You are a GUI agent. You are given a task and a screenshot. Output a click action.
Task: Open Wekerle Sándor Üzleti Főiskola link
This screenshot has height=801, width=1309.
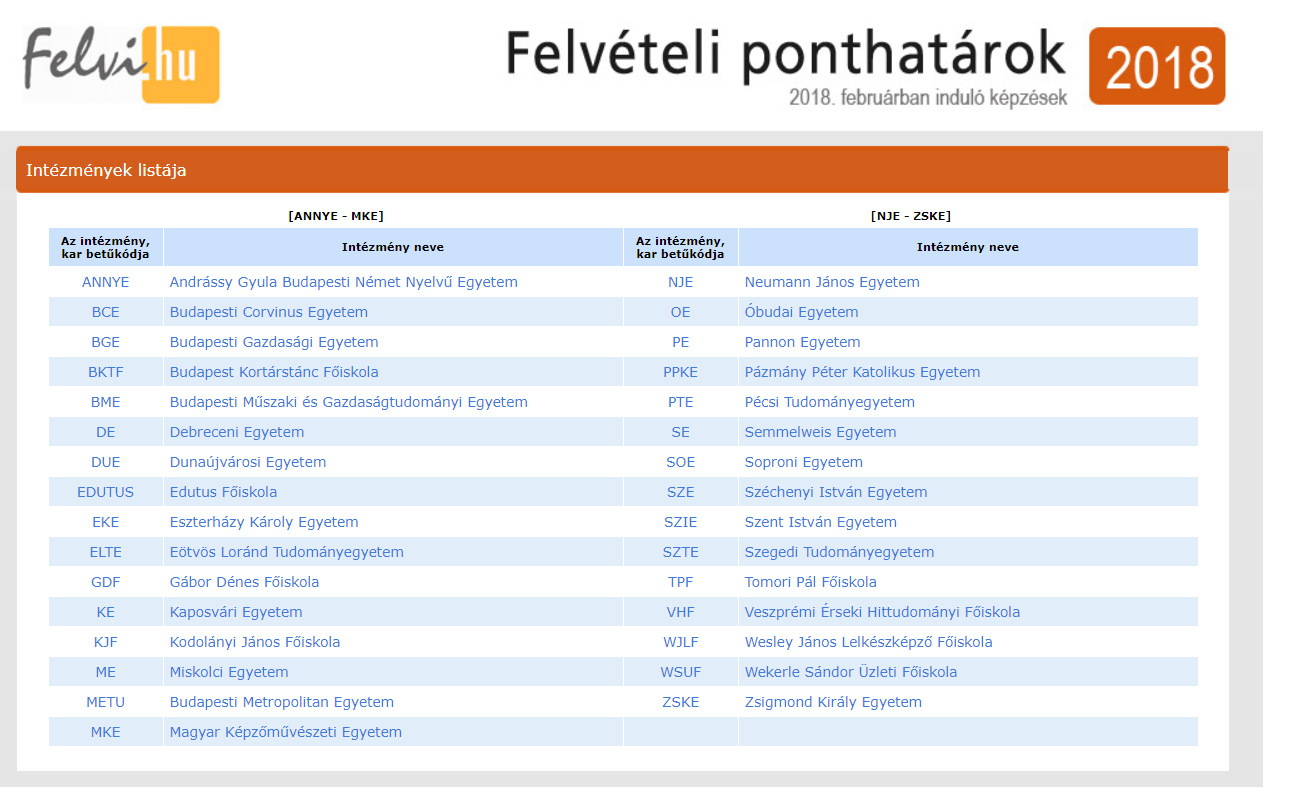pos(851,672)
